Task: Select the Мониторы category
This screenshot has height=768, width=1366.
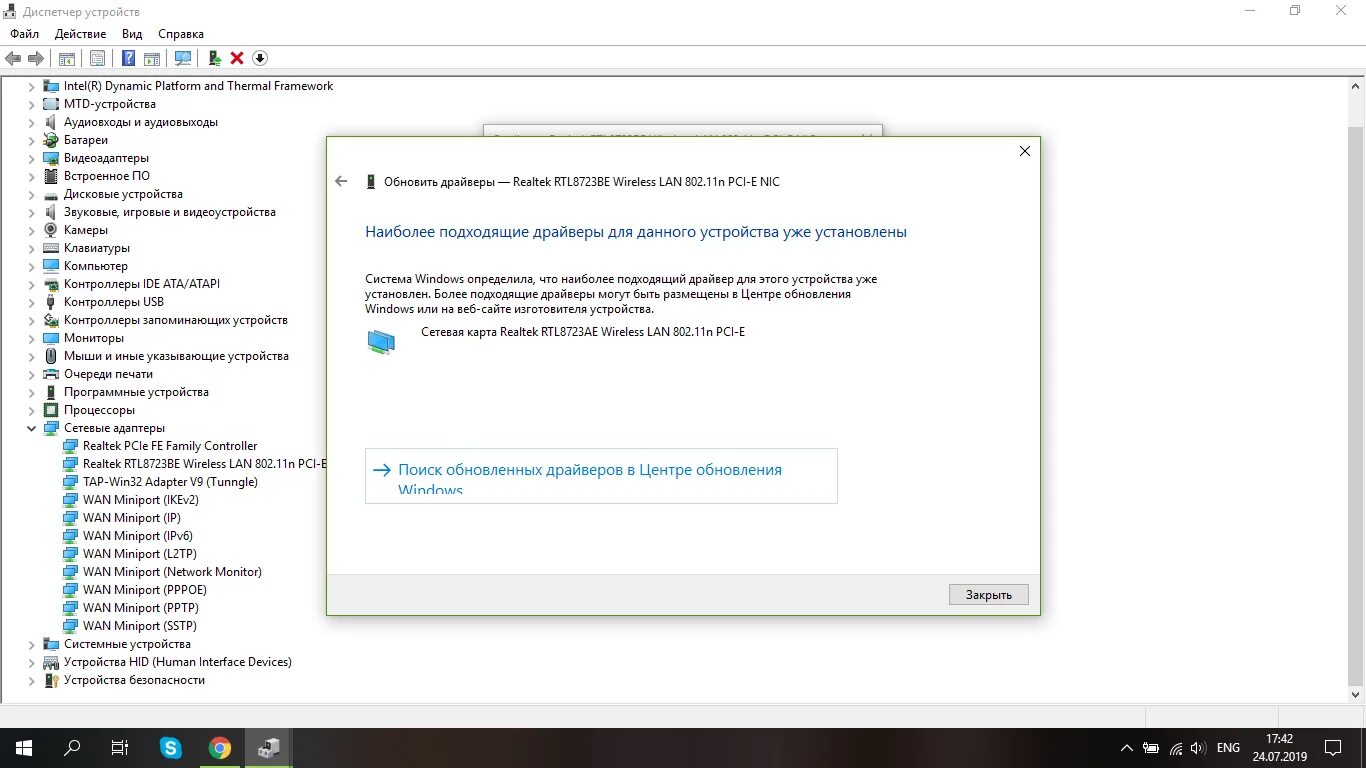Action: (94, 338)
